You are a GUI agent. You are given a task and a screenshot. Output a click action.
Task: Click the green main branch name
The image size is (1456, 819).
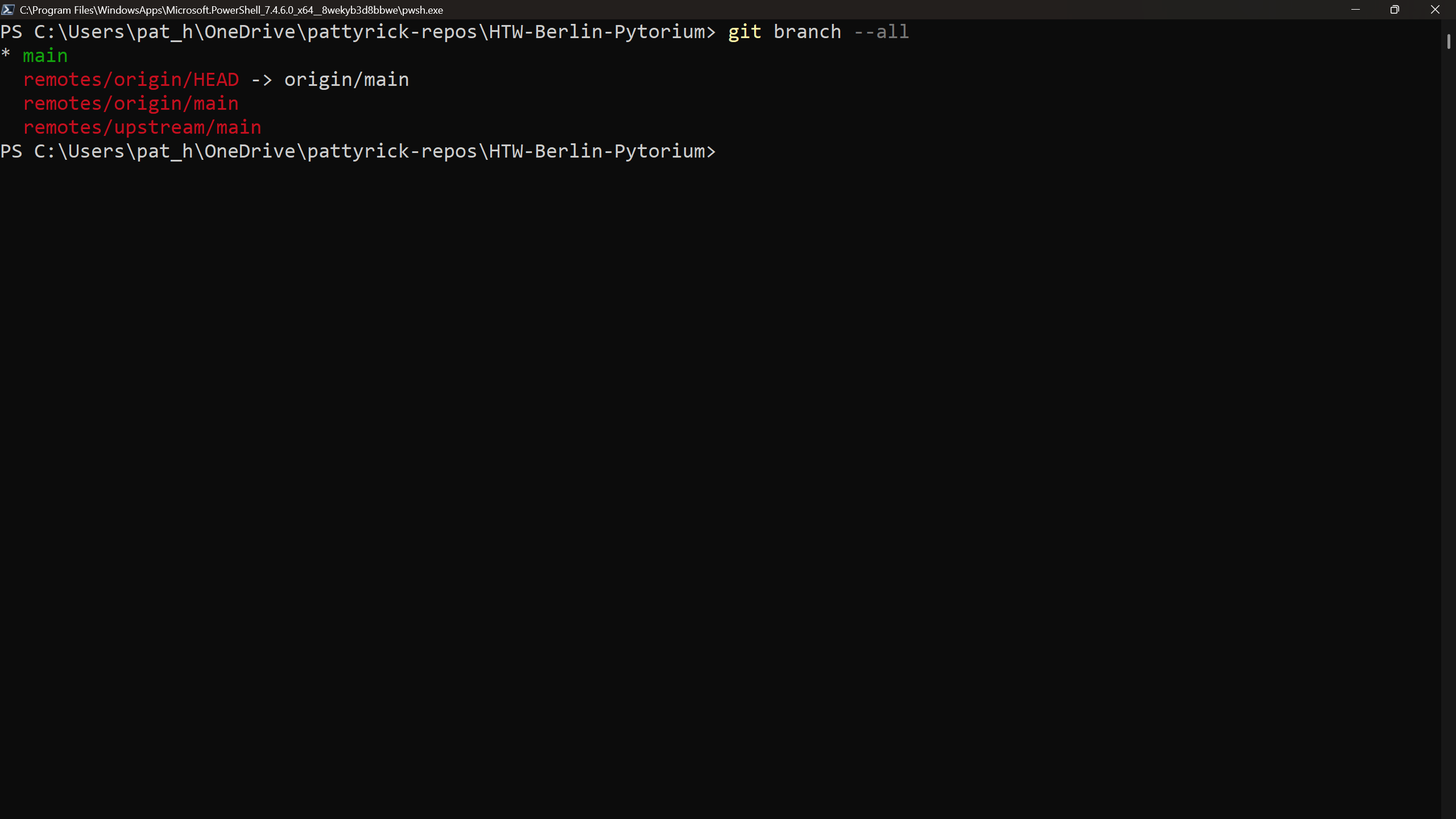tap(45, 56)
